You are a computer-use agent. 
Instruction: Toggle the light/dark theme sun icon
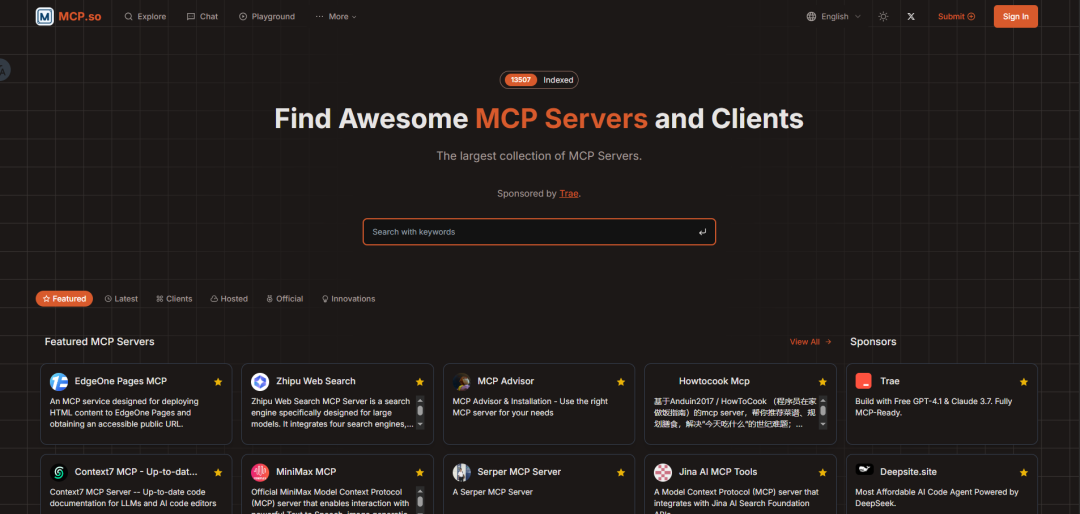click(x=883, y=17)
